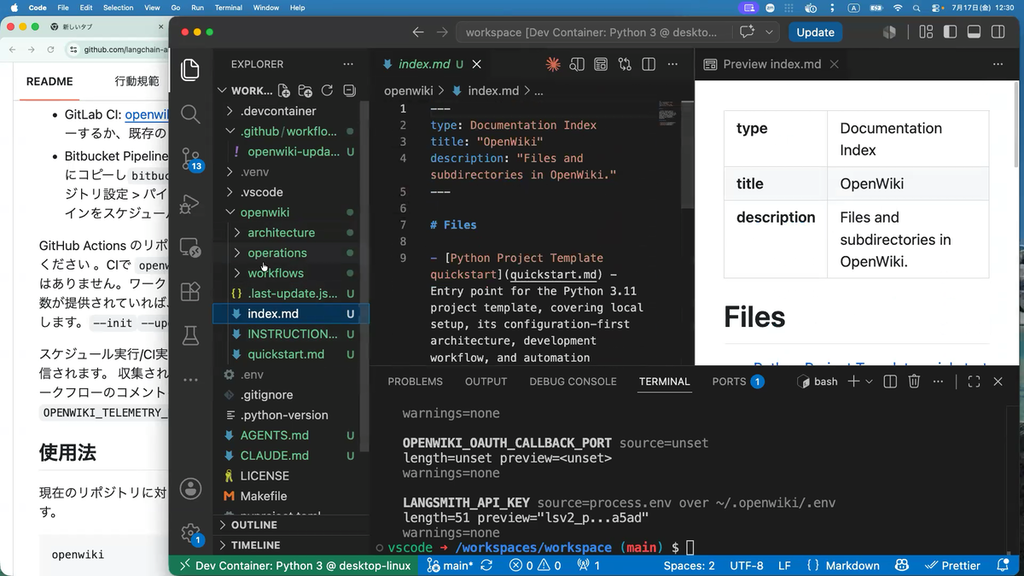Click the Dev Container Python 3 status button
This screenshot has height=576, width=1024.
pyautogui.click(x=296, y=566)
